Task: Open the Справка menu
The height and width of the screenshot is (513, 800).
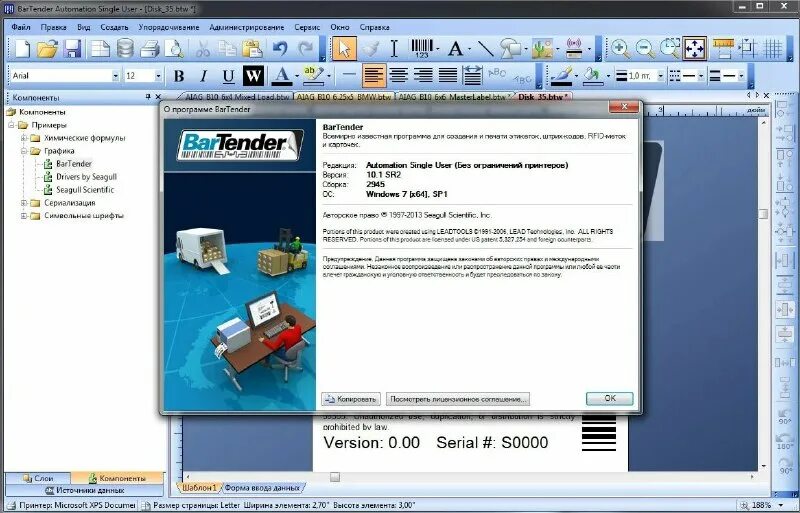Action: pos(374,27)
